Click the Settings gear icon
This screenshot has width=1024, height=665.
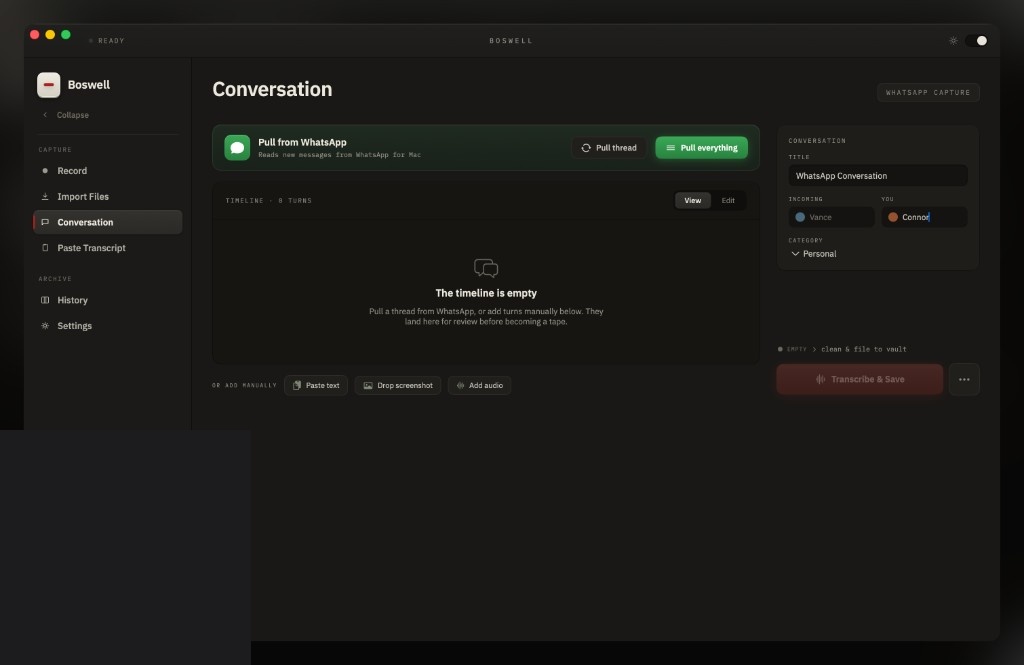point(45,326)
